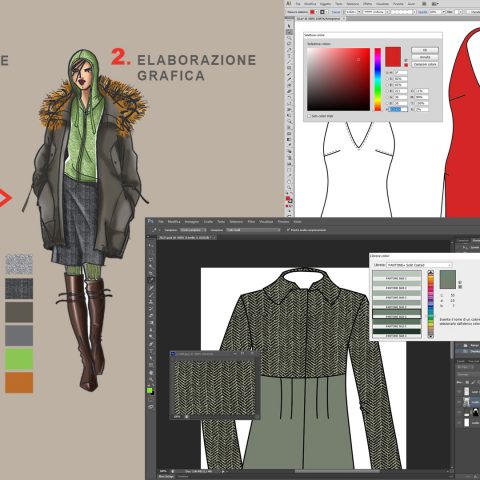Select the Photoshop document tab
Viewport: 480px width, 480px height.
[188, 238]
